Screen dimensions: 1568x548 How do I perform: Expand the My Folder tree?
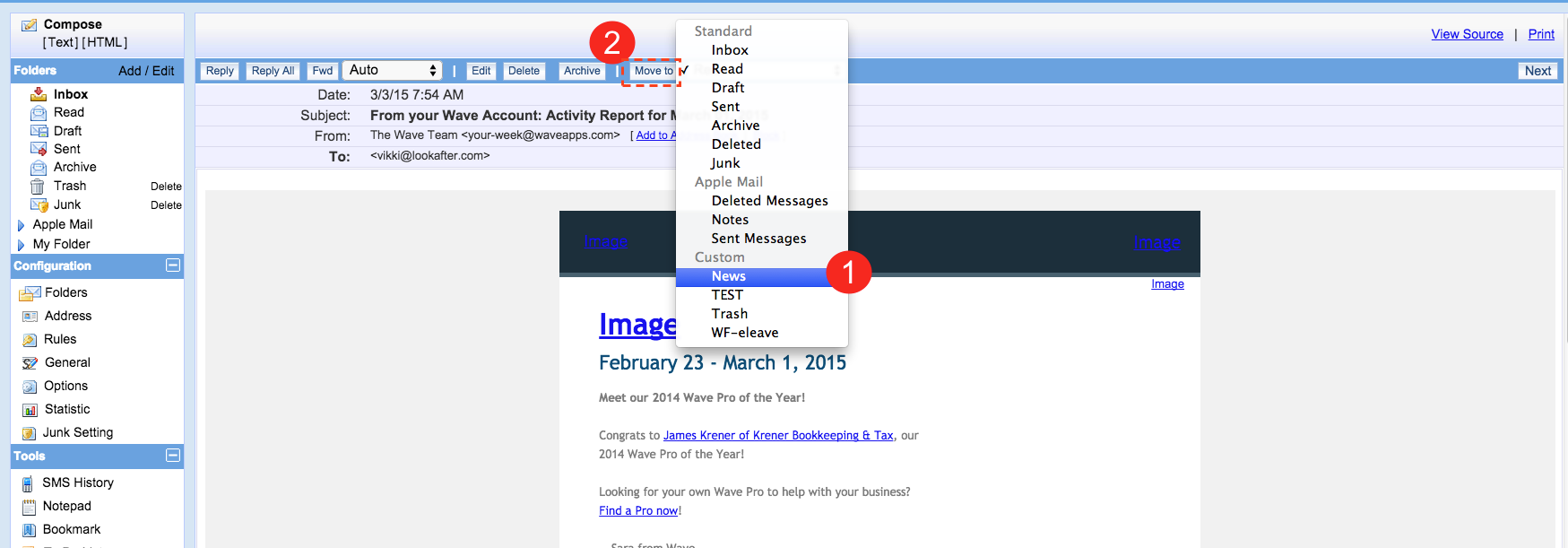(x=21, y=245)
